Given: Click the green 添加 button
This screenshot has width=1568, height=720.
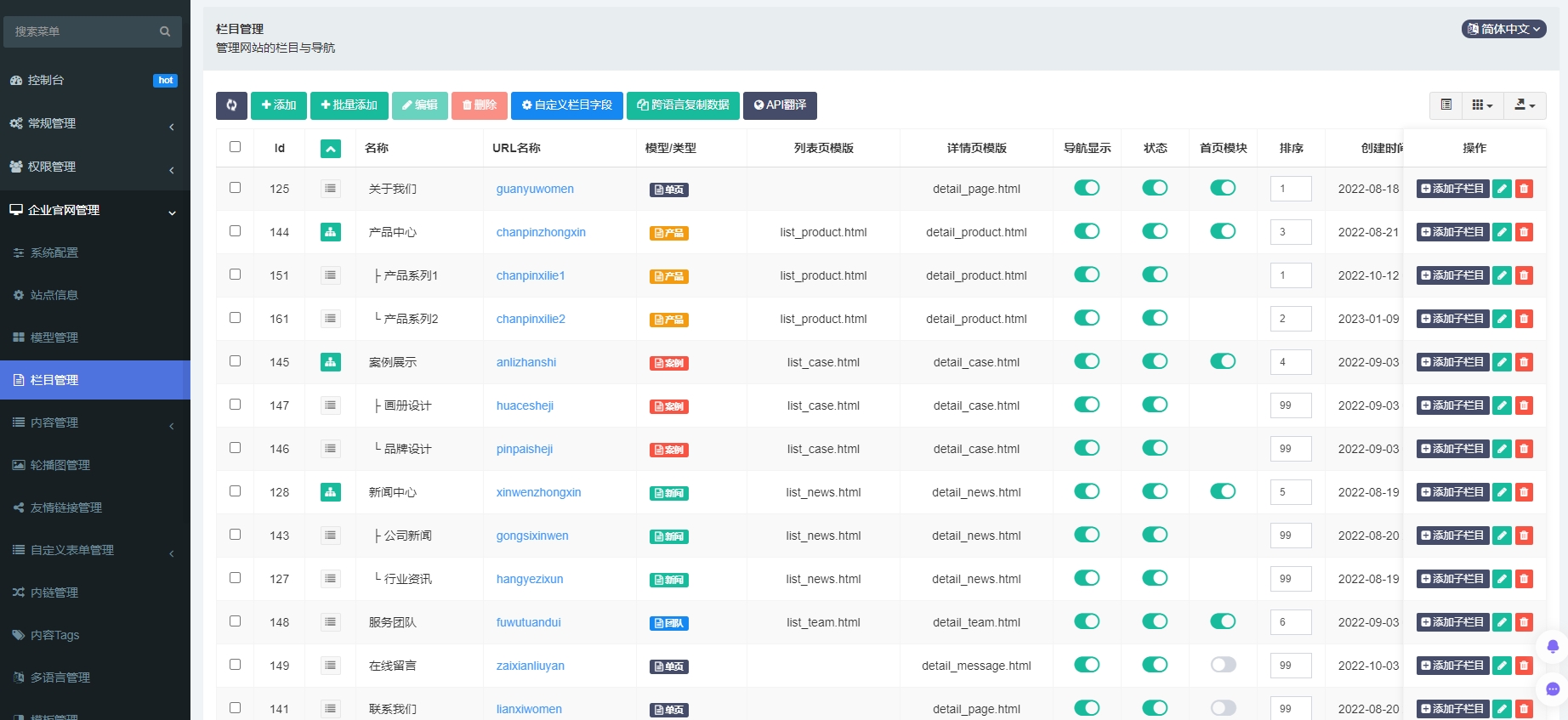Looking at the screenshot, I should [279, 105].
